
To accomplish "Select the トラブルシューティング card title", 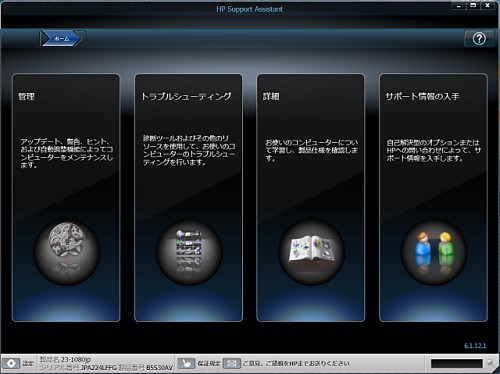I will pos(186,96).
